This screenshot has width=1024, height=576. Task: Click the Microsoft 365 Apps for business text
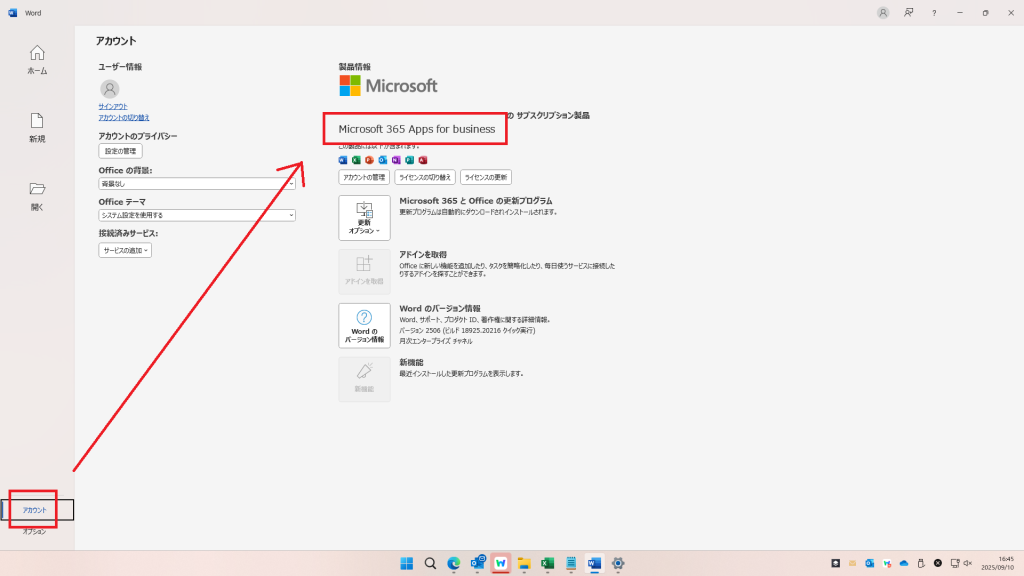tap(417, 129)
